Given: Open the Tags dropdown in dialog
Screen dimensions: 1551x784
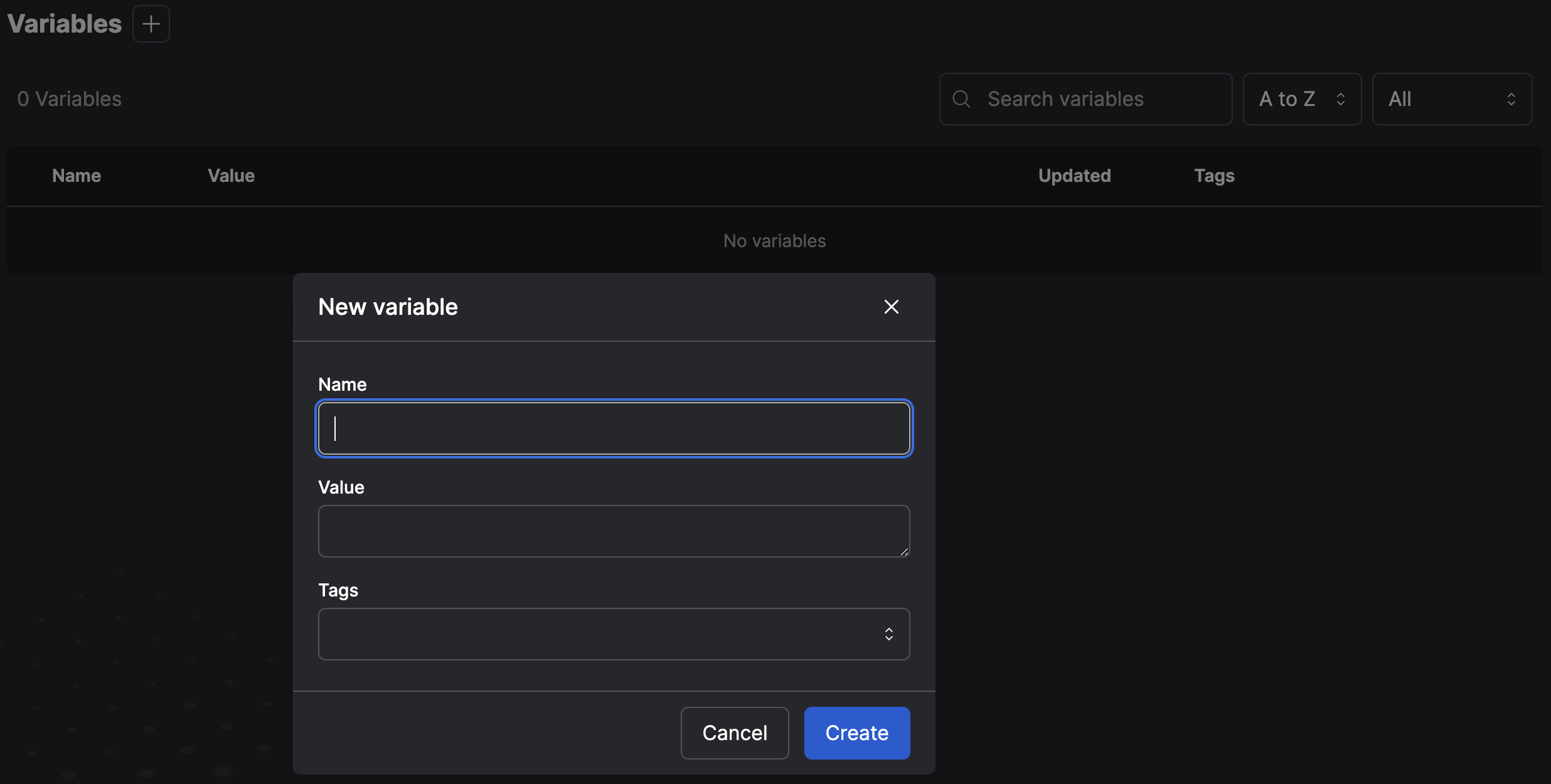Looking at the screenshot, I should [x=614, y=634].
